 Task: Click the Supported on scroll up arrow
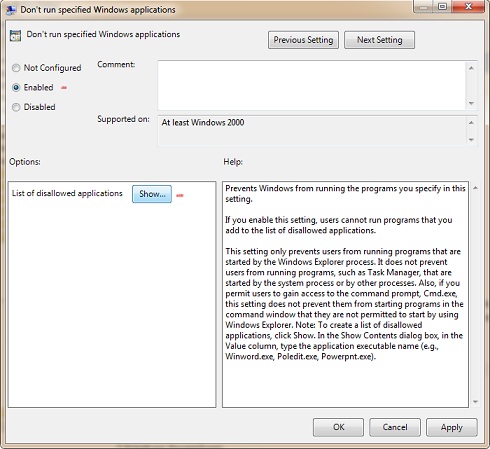[x=471, y=123]
